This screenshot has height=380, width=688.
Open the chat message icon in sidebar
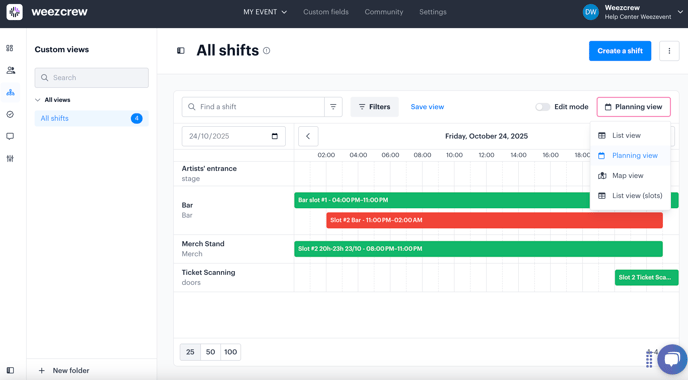10,136
